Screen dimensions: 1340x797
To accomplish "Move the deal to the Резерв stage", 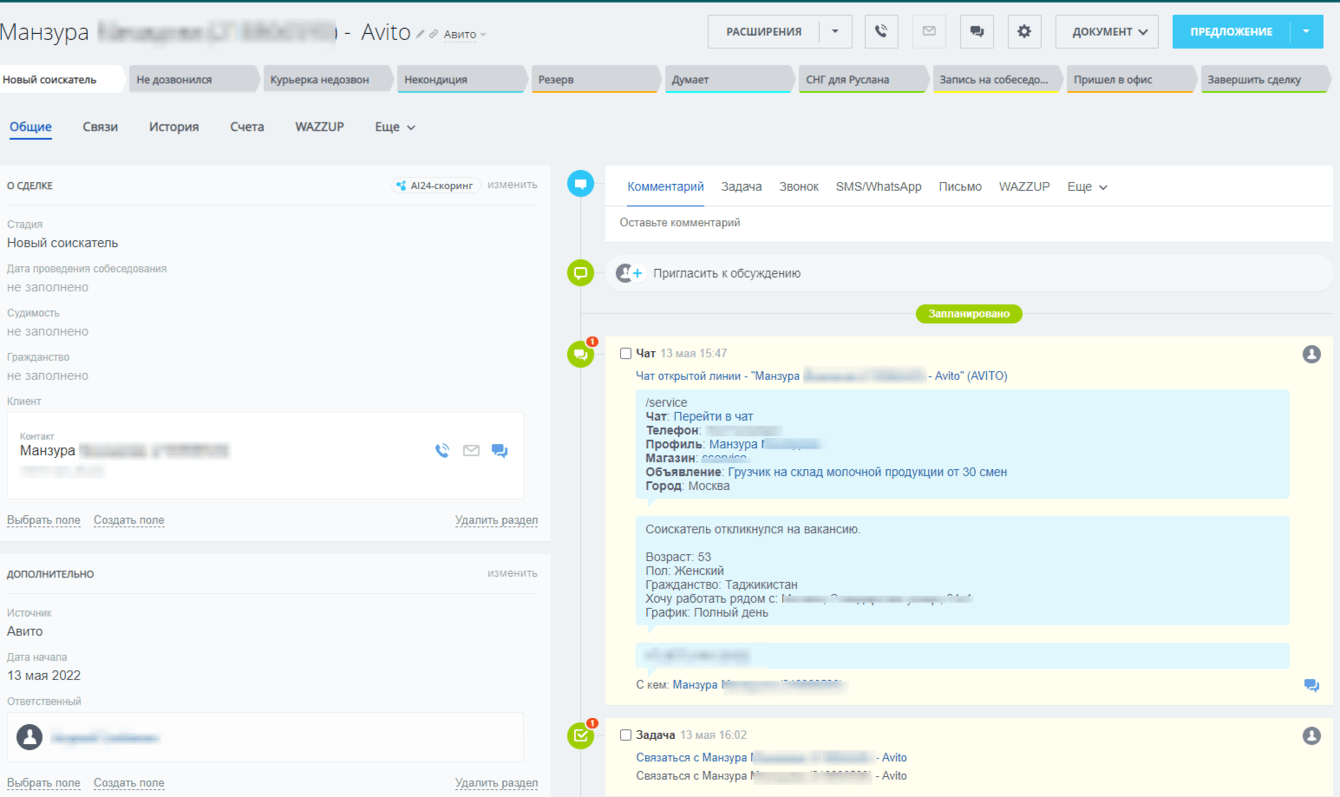I will tap(597, 79).
